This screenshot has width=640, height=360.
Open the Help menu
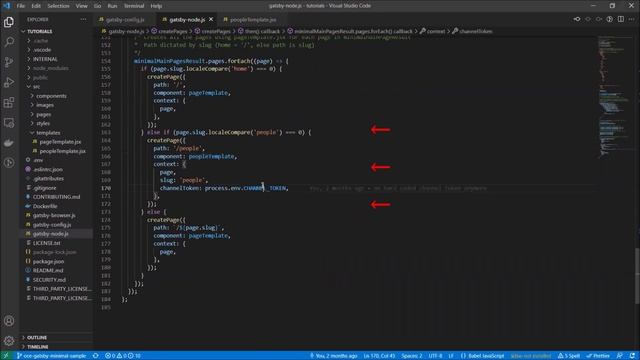pyautogui.click(x=156, y=6)
